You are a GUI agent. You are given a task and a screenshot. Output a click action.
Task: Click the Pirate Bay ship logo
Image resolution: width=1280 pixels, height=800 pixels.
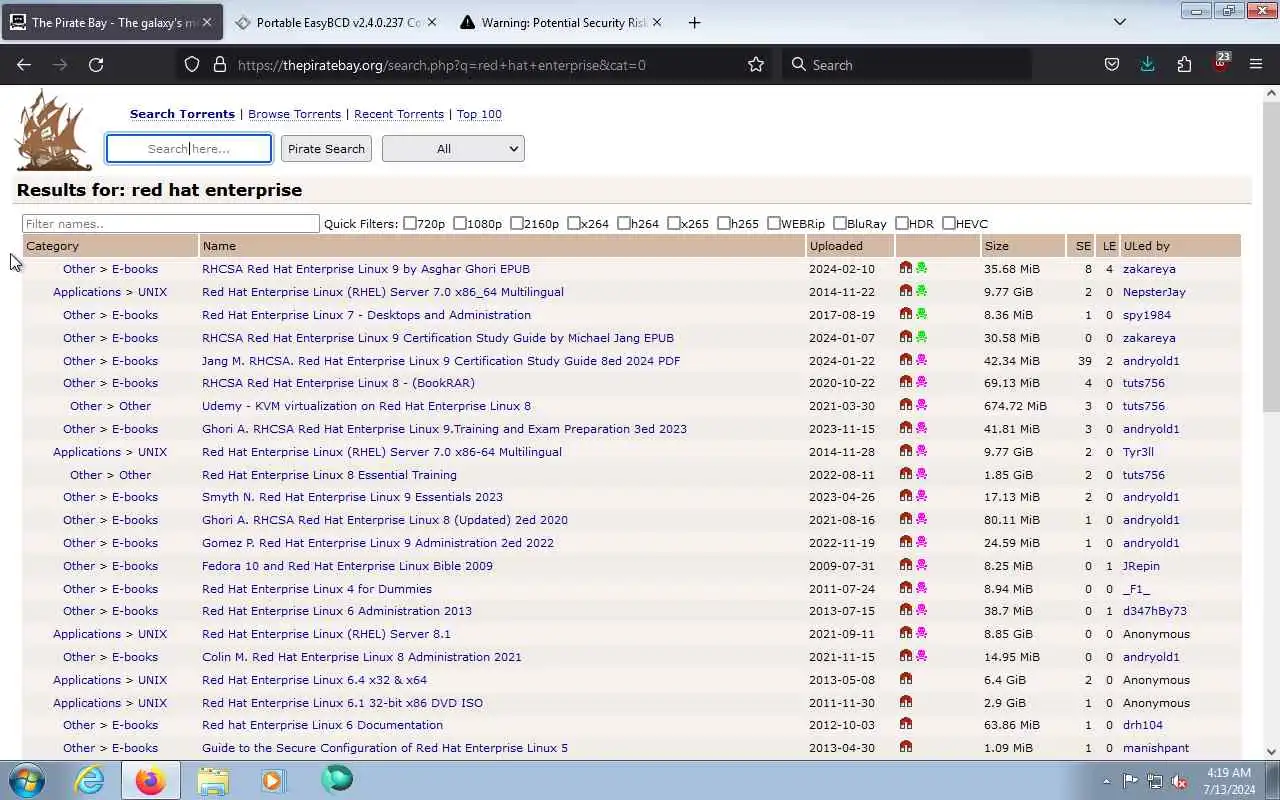coord(53,130)
